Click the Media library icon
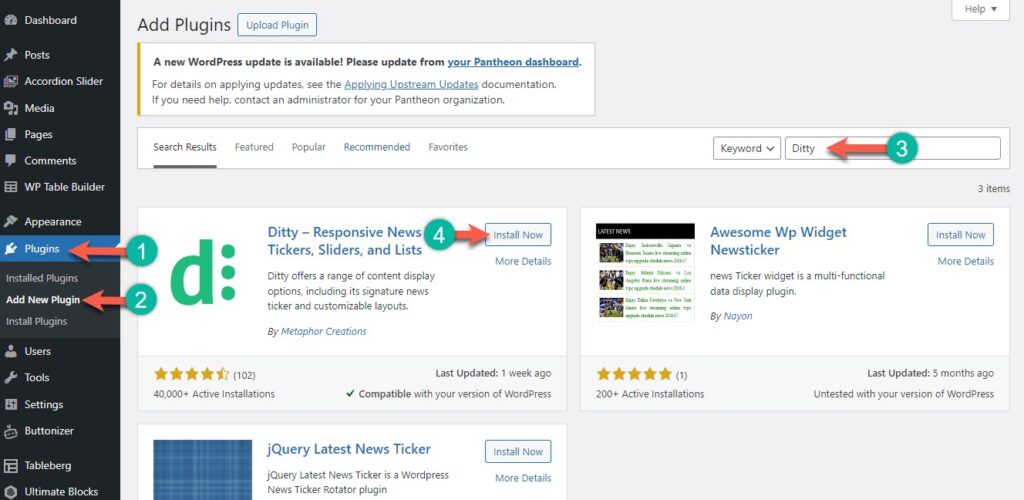 click(10, 108)
